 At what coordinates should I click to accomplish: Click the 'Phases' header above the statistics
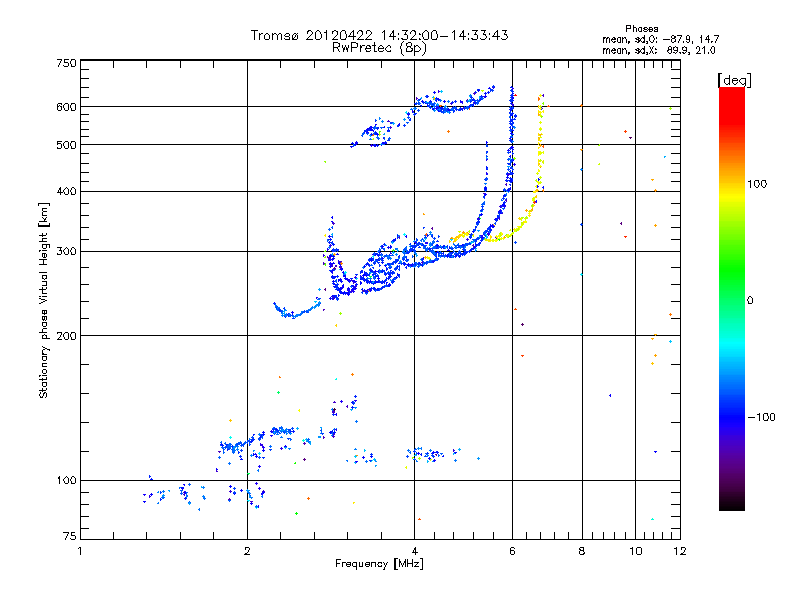click(x=641, y=29)
